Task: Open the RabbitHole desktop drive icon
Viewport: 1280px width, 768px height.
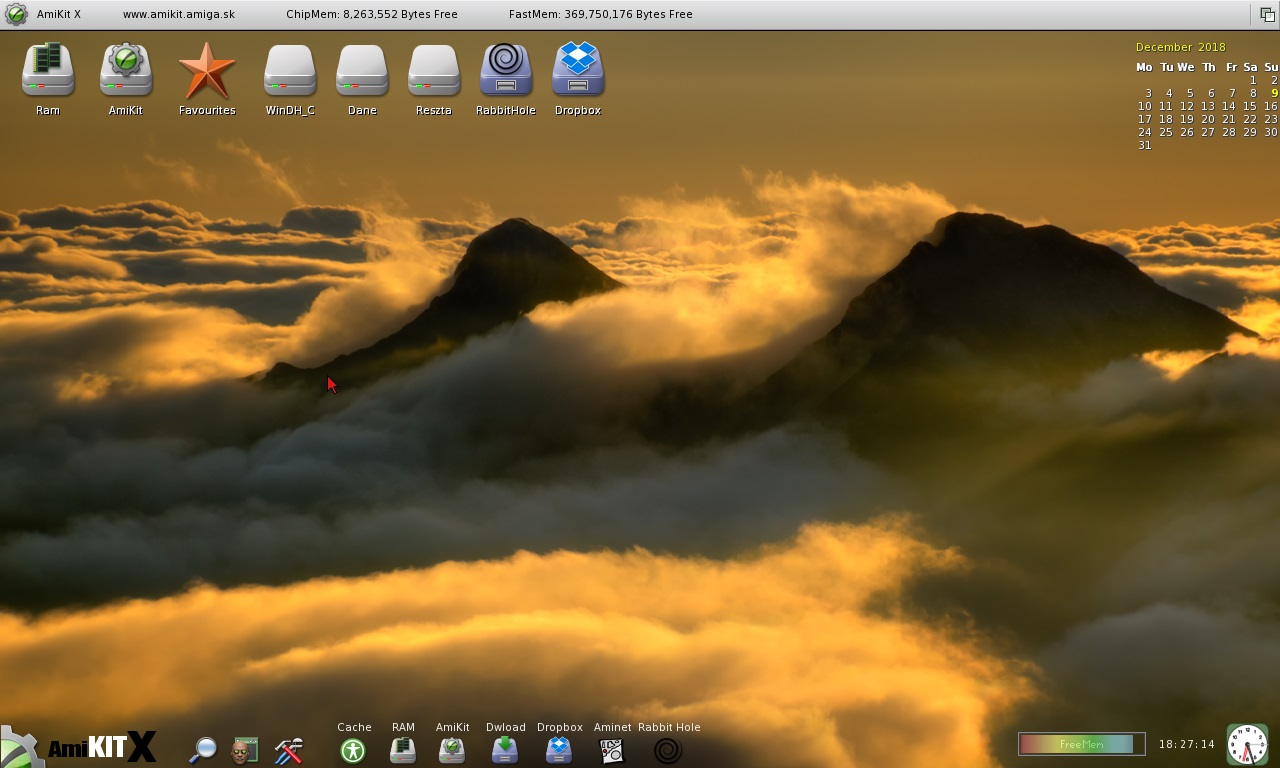Action: coord(506,71)
